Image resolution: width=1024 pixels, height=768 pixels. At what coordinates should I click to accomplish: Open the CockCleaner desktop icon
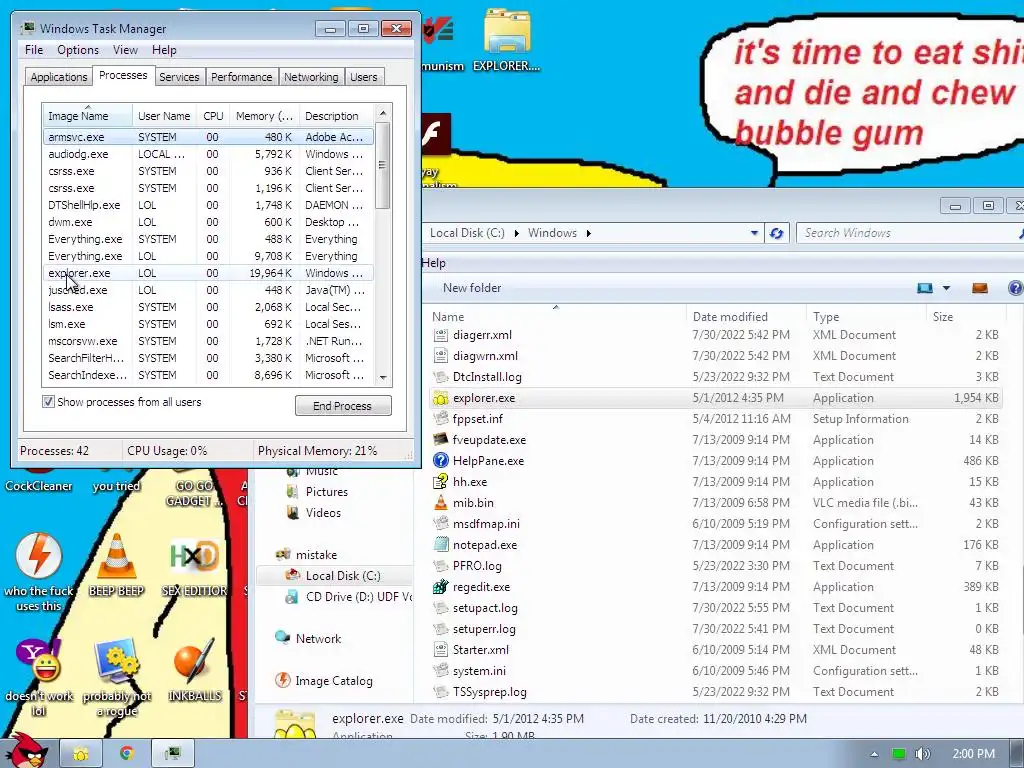[39, 485]
